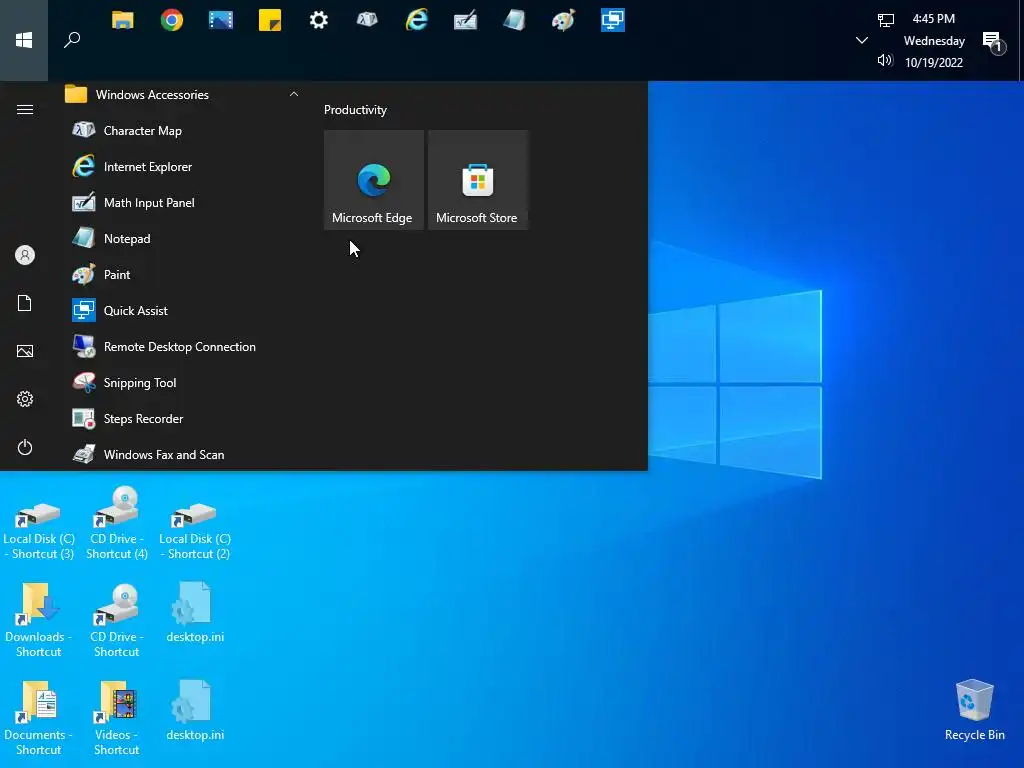Viewport: 1024px width, 768px height.
Task: Select Local Disk (C) - Shortcut (3)
Action: [39, 522]
